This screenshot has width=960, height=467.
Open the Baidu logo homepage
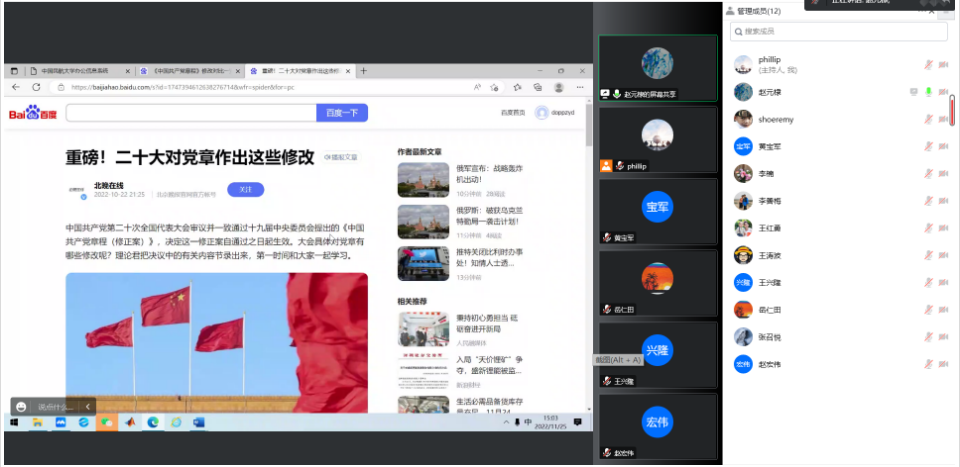click(x=33, y=114)
